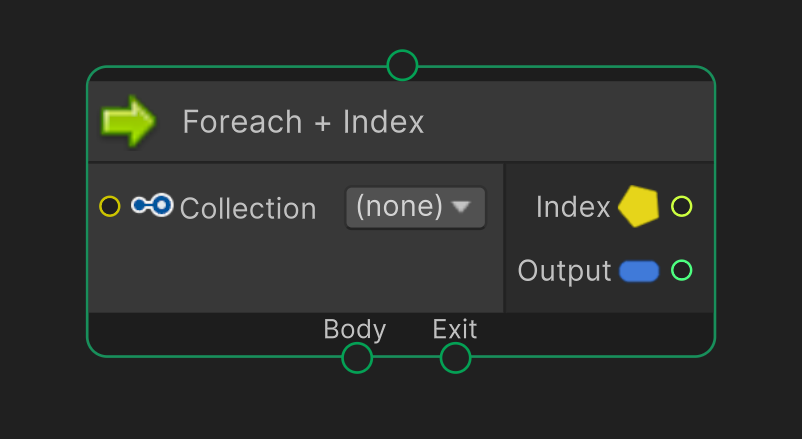Click the control input port atop the node
This screenshot has width=802, height=439.
tap(402, 65)
